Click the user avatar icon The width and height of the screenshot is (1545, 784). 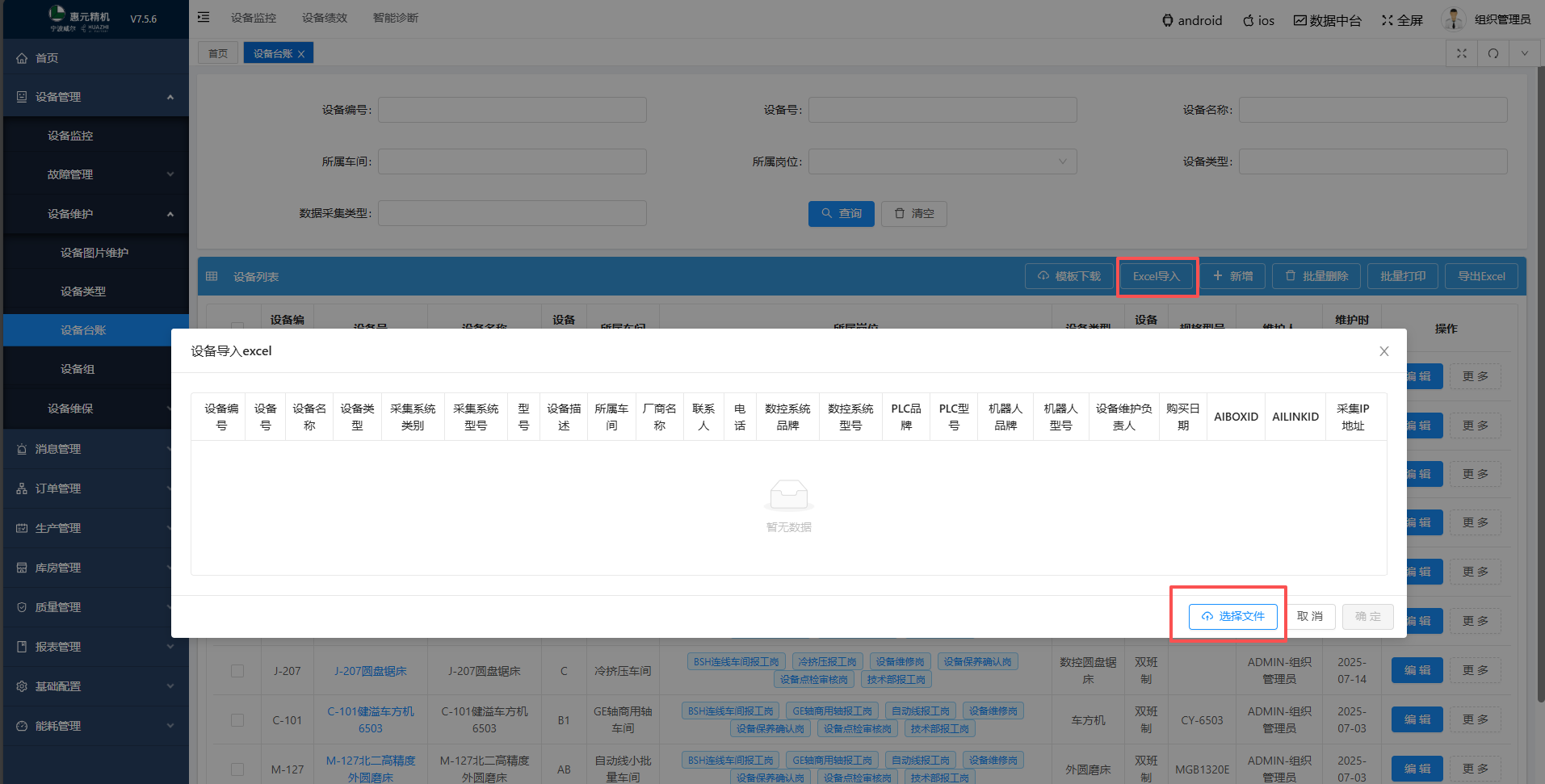(1453, 19)
